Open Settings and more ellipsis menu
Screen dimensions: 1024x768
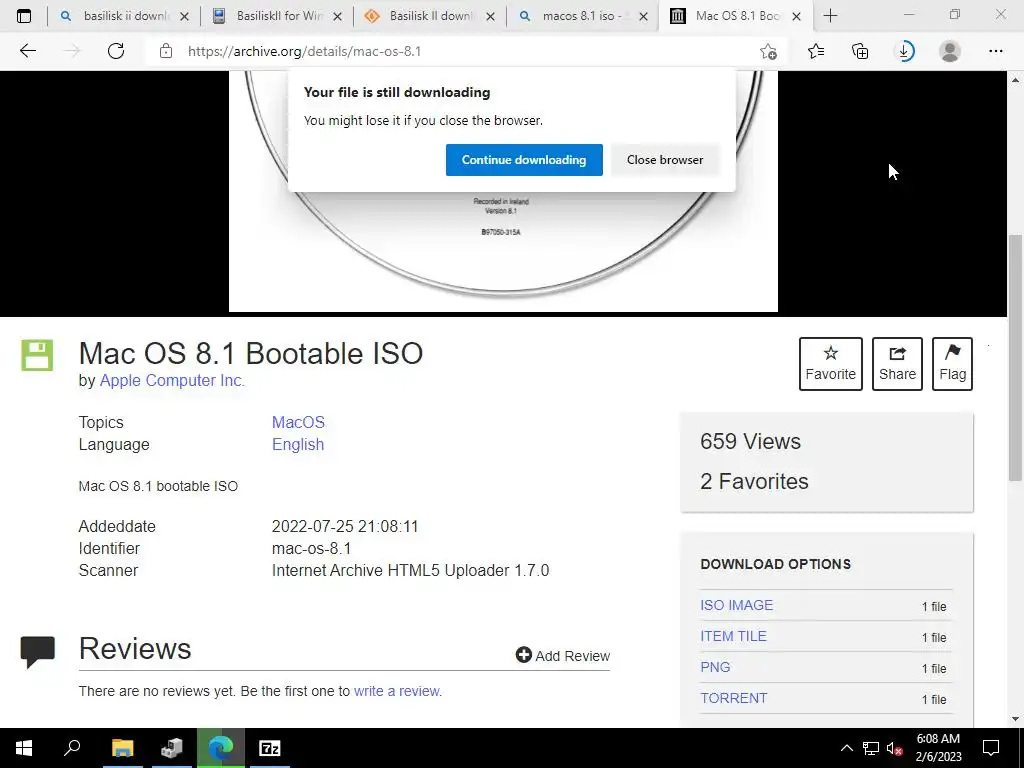pos(995,51)
